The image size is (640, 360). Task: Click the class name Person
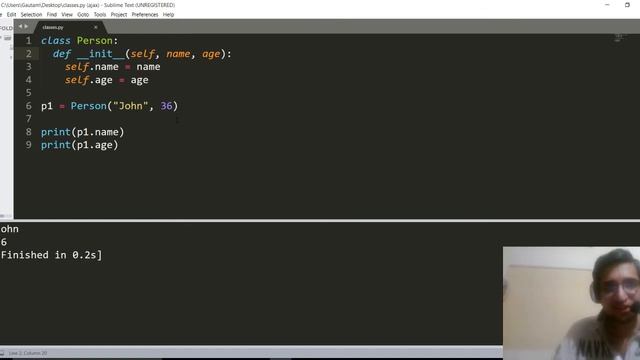(x=94, y=41)
